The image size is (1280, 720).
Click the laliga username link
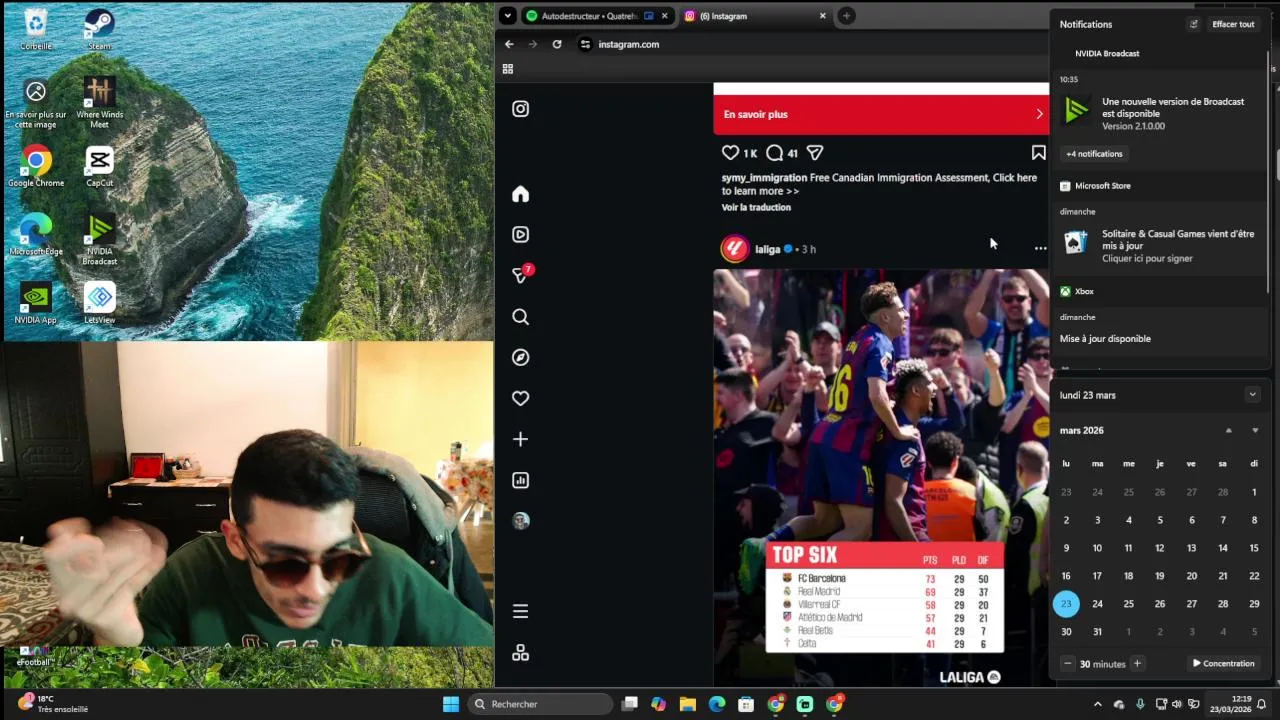point(767,249)
